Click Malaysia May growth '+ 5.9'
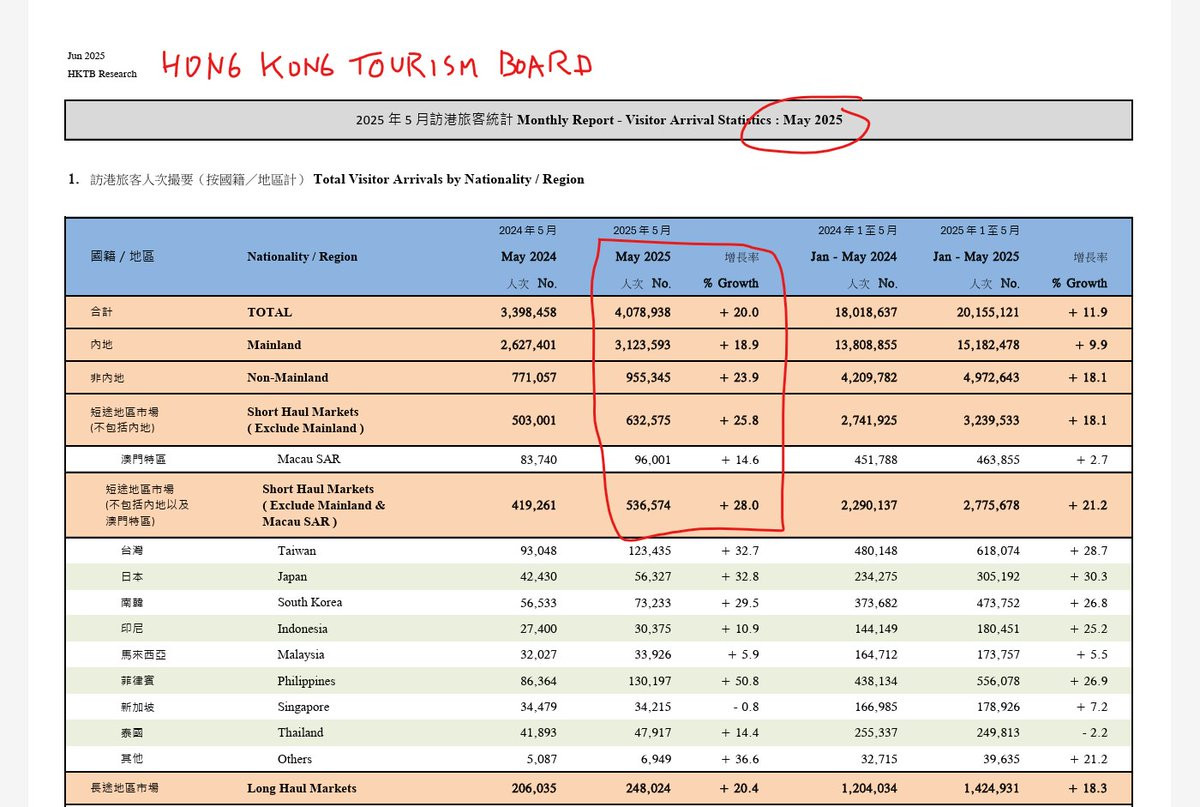Image resolution: width=1200 pixels, height=807 pixels. point(742,655)
